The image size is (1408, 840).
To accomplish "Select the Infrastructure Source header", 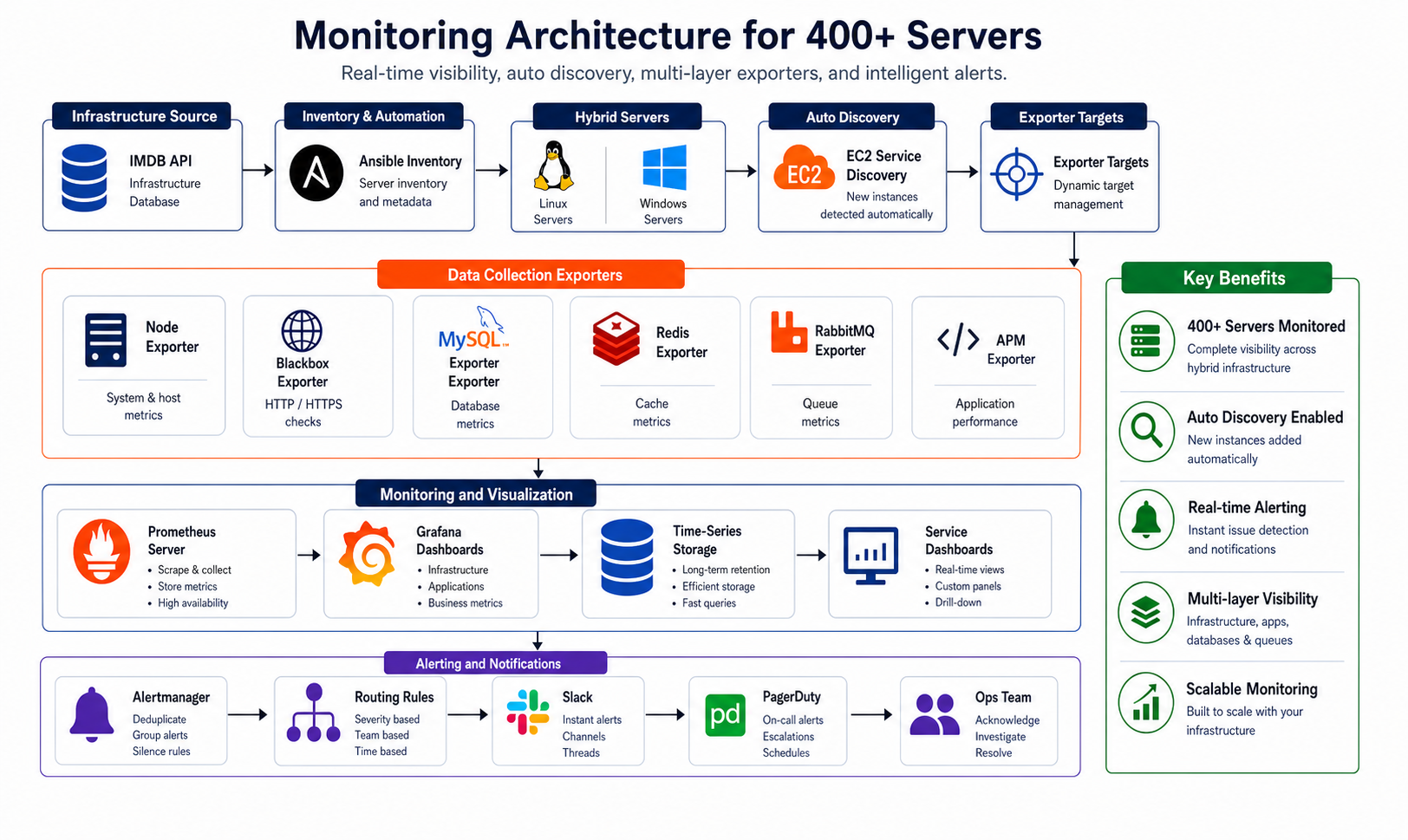I will pyautogui.click(x=141, y=116).
